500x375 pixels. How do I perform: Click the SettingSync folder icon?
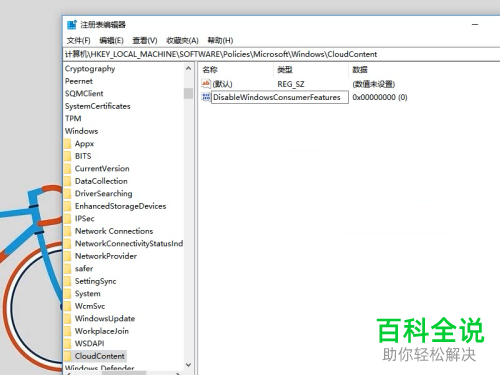coord(68,281)
